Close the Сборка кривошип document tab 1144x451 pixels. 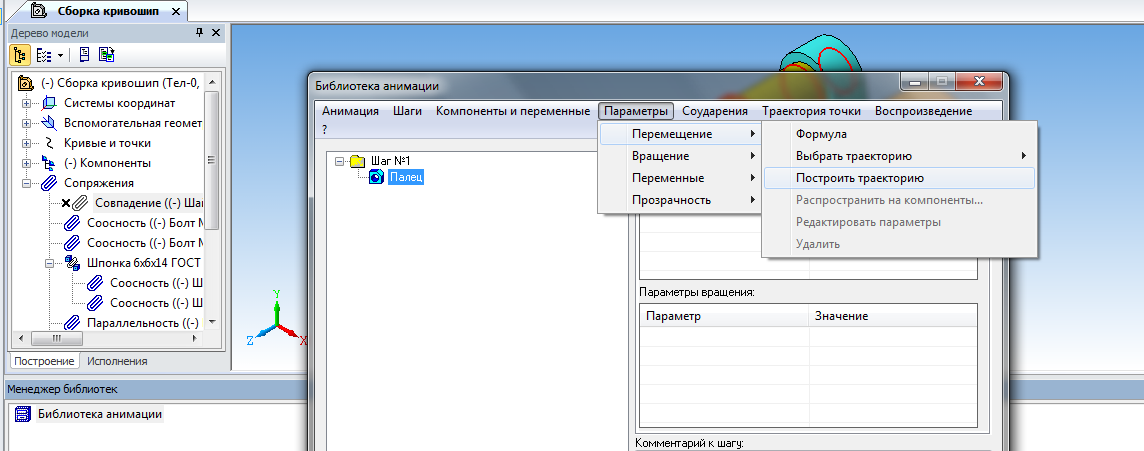[x=177, y=13]
